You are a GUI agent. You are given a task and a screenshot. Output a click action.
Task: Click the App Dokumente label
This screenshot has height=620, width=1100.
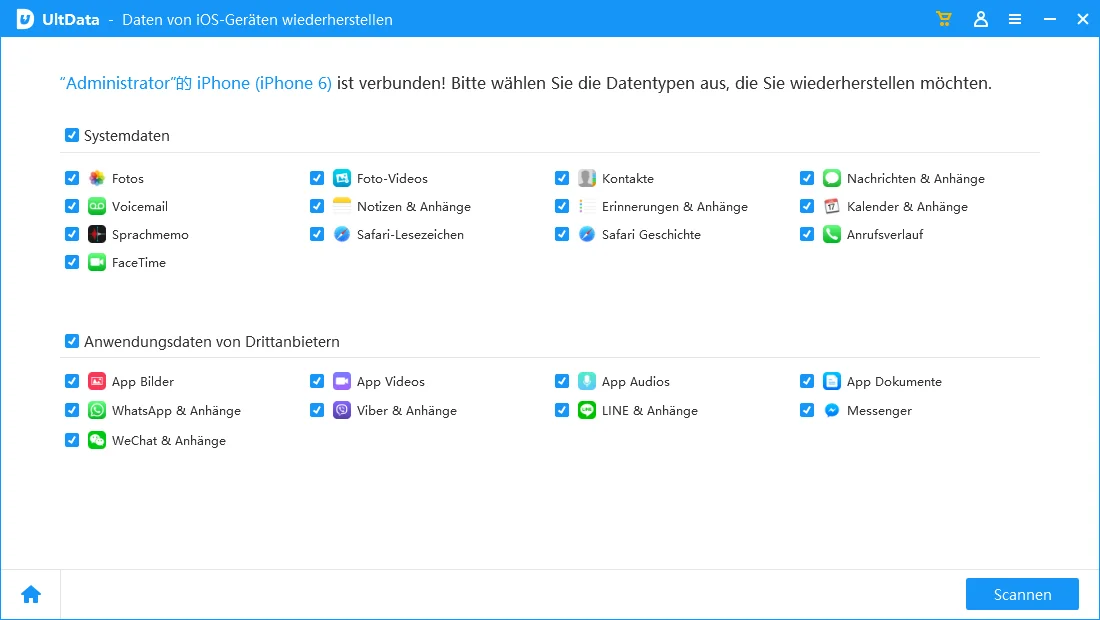tap(894, 381)
